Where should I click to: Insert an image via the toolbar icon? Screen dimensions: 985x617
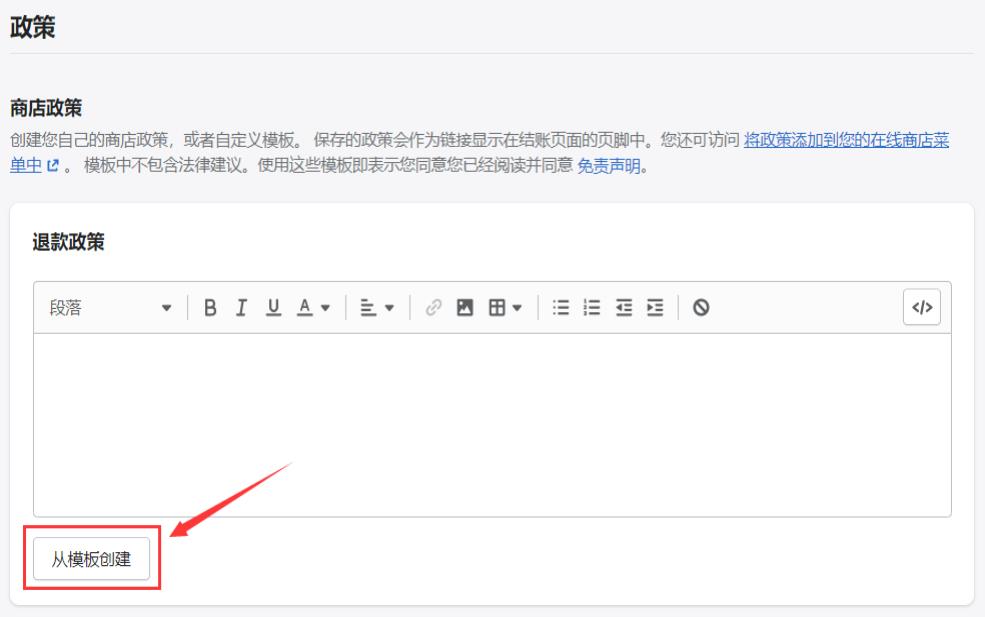[465, 308]
